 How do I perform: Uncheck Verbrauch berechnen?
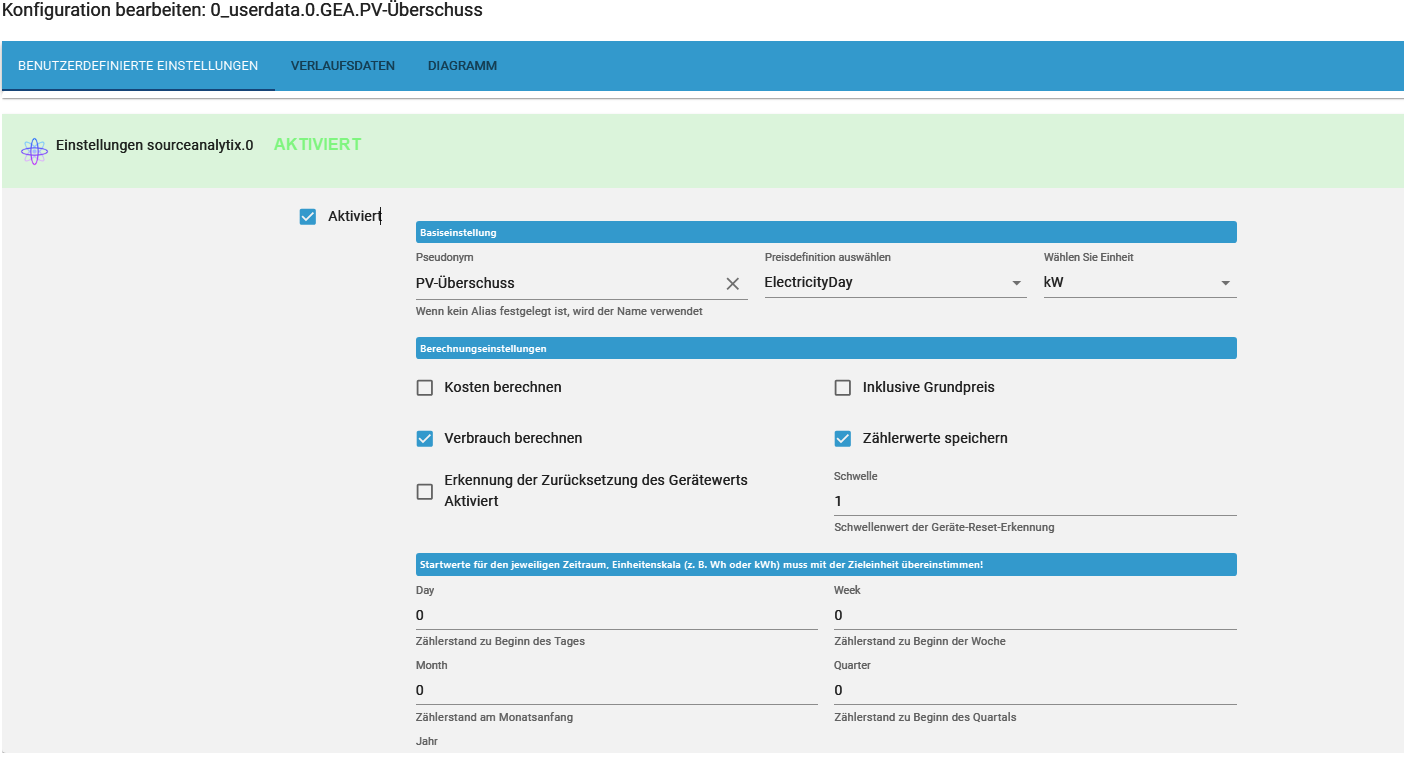pyautogui.click(x=425, y=439)
